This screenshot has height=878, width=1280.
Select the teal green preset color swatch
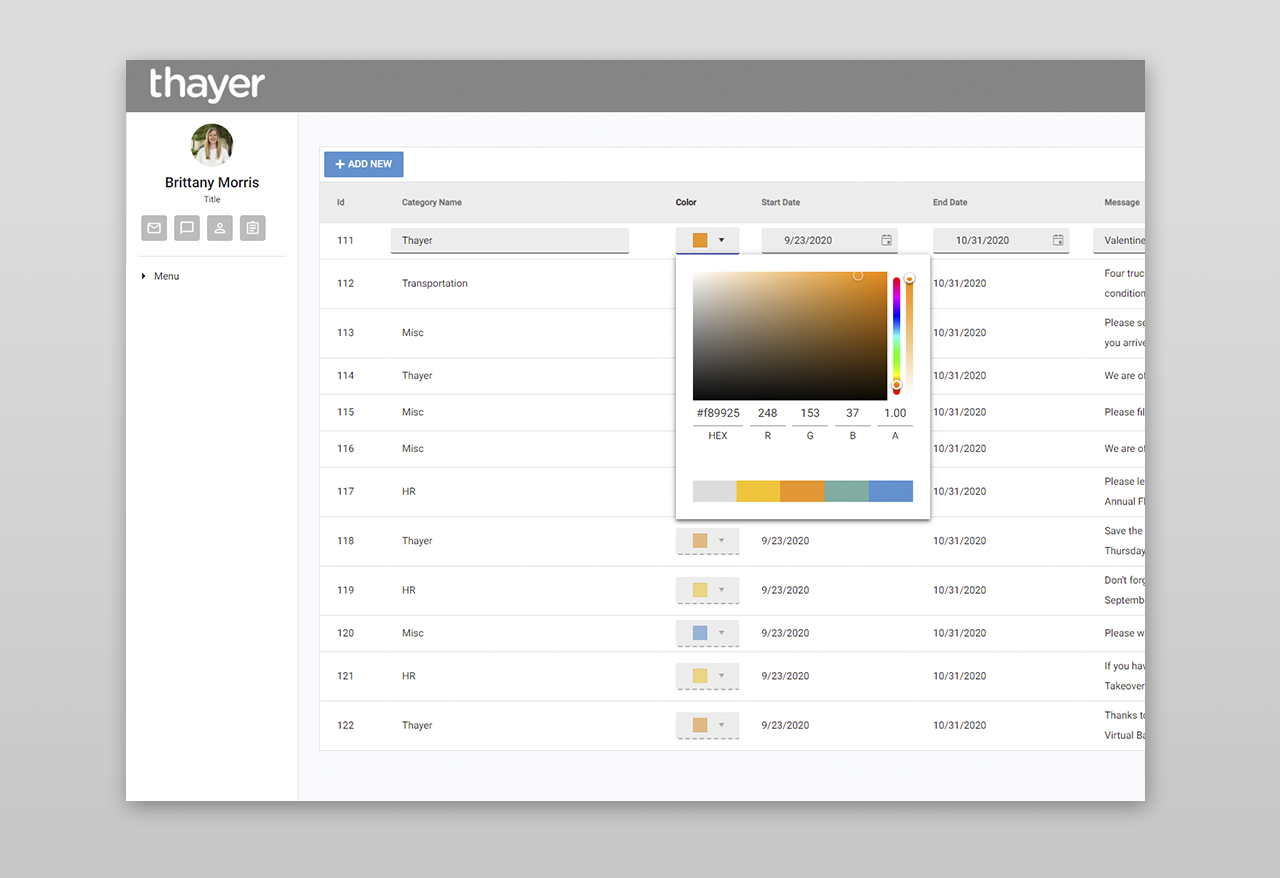pyautogui.click(x=847, y=491)
